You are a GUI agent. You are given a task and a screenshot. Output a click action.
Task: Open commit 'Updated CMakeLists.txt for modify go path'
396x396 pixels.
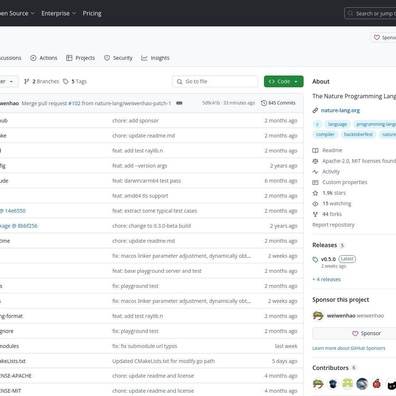tap(163, 361)
